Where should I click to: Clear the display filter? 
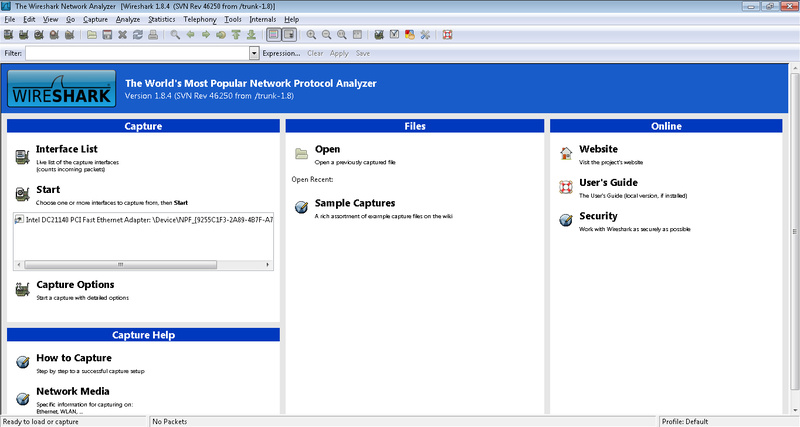coord(315,53)
